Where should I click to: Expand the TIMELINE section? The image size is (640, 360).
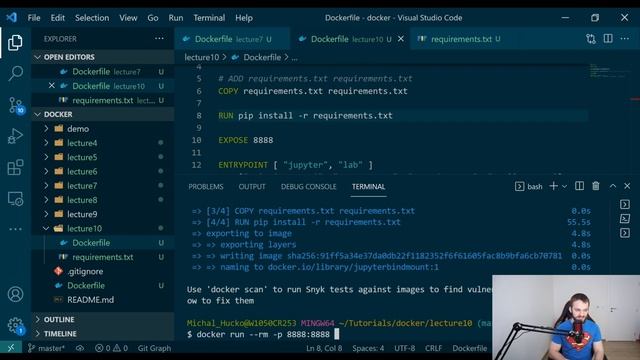pos(103,333)
